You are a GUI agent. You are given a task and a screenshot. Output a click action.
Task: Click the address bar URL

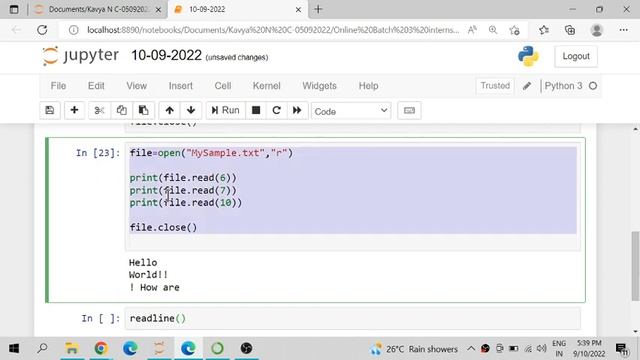coord(273,30)
